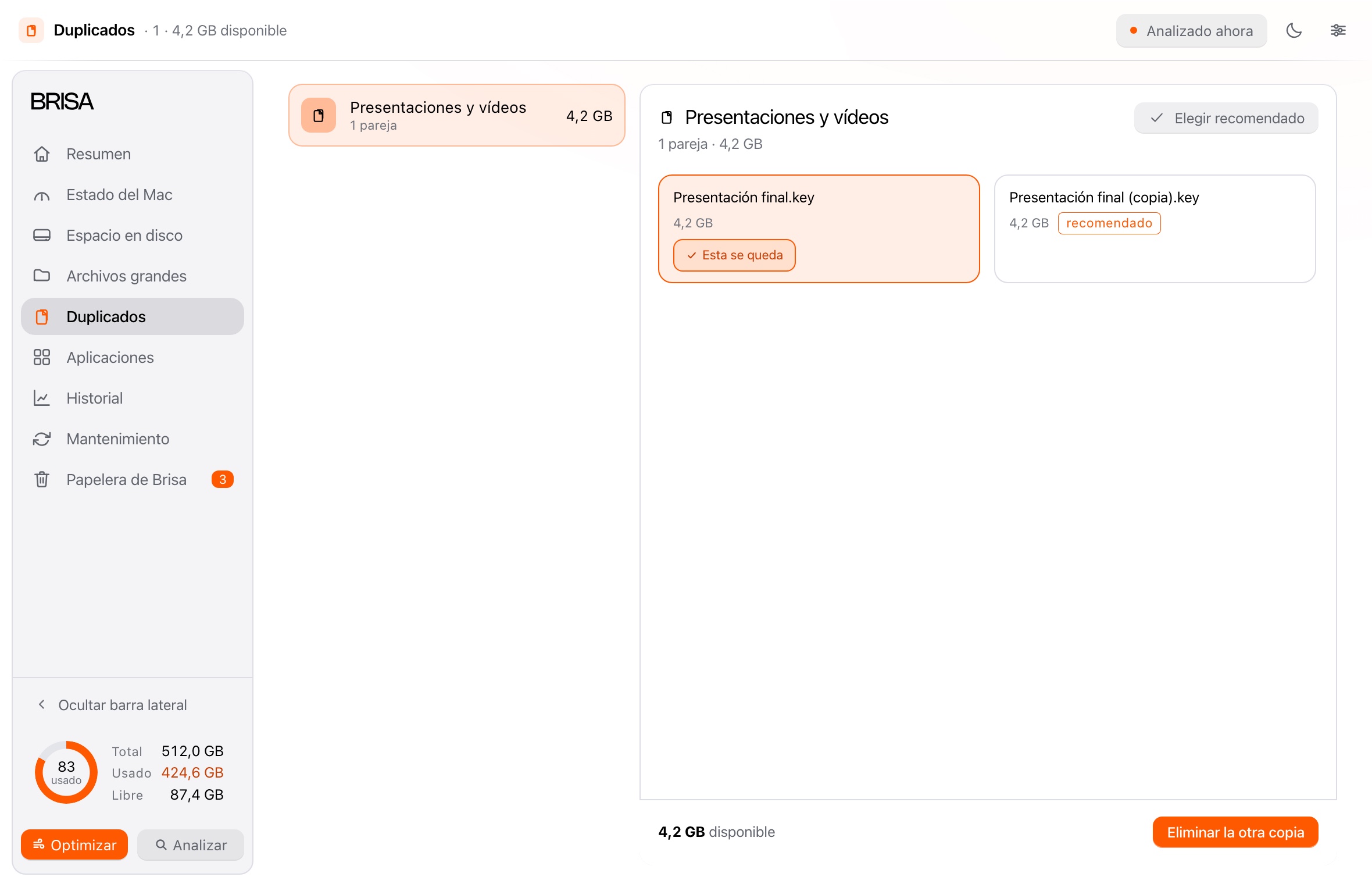Open the Mantenimiento section
Viewport: 1372px width, 884px height.
(x=133, y=439)
